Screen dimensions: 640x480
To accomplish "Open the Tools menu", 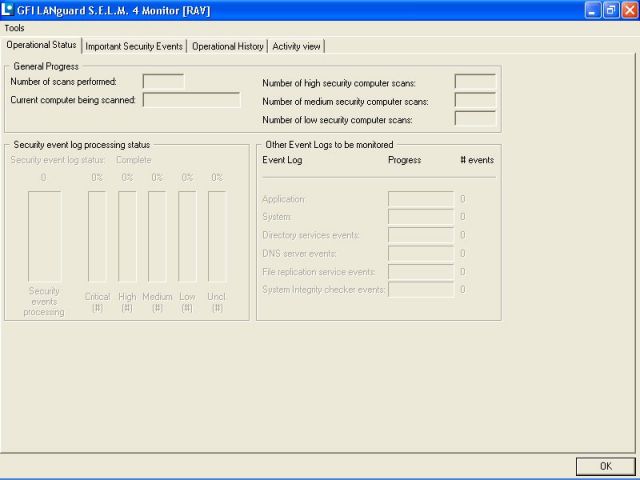I will pyautogui.click(x=14, y=28).
